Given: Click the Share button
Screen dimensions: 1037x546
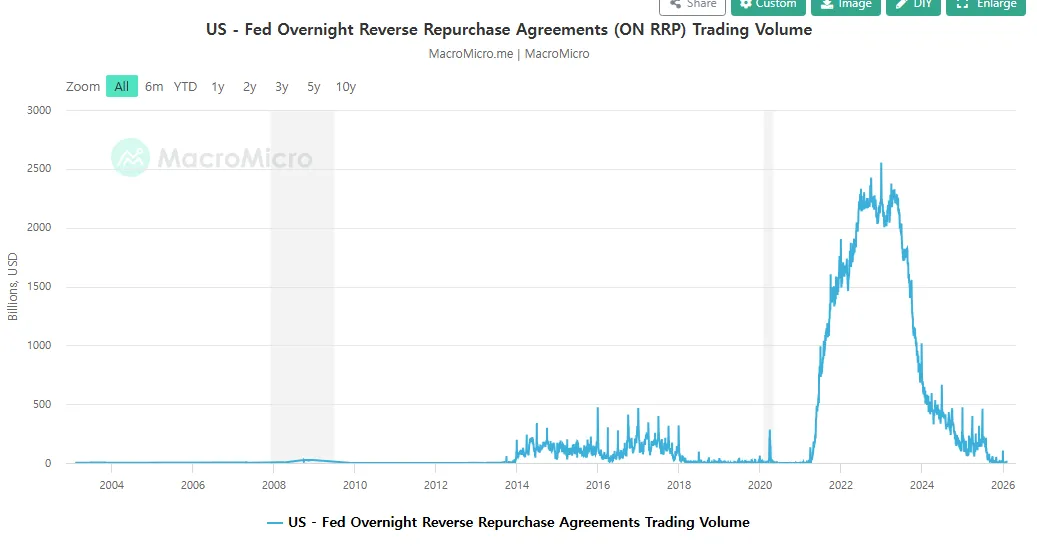Looking at the screenshot, I should (x=692, y=5).
